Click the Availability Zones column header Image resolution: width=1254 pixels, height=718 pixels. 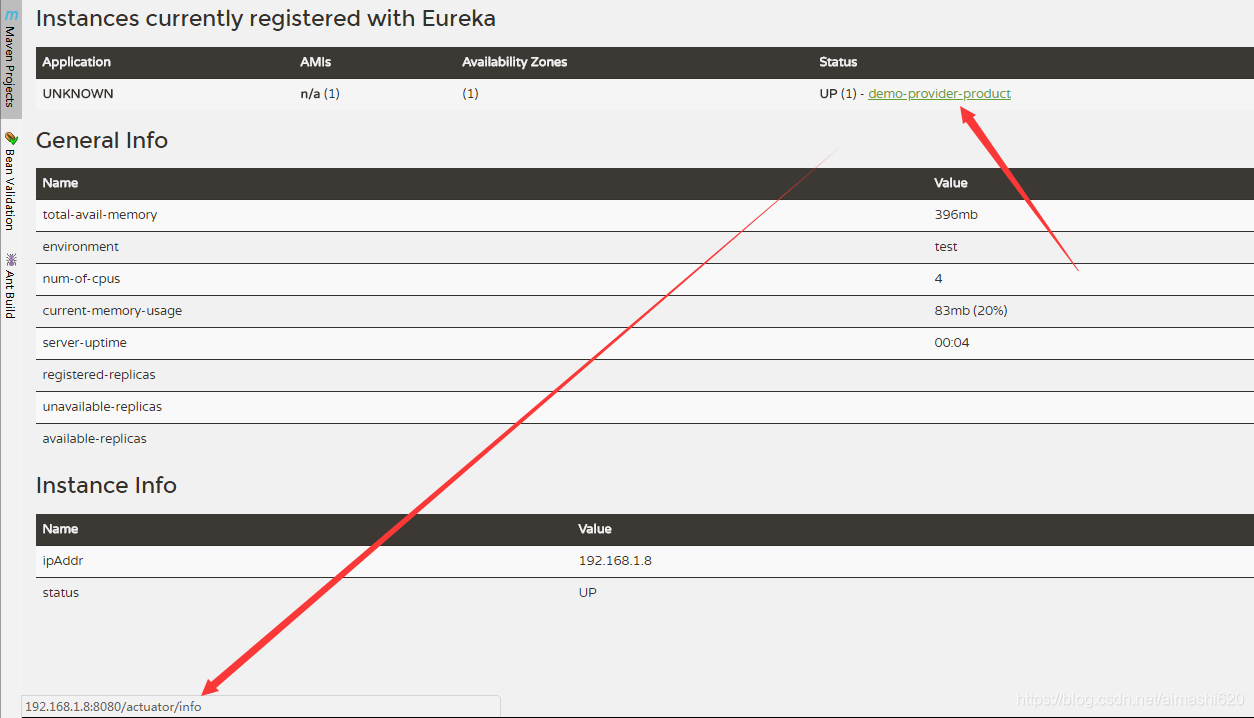pos(514,61)
